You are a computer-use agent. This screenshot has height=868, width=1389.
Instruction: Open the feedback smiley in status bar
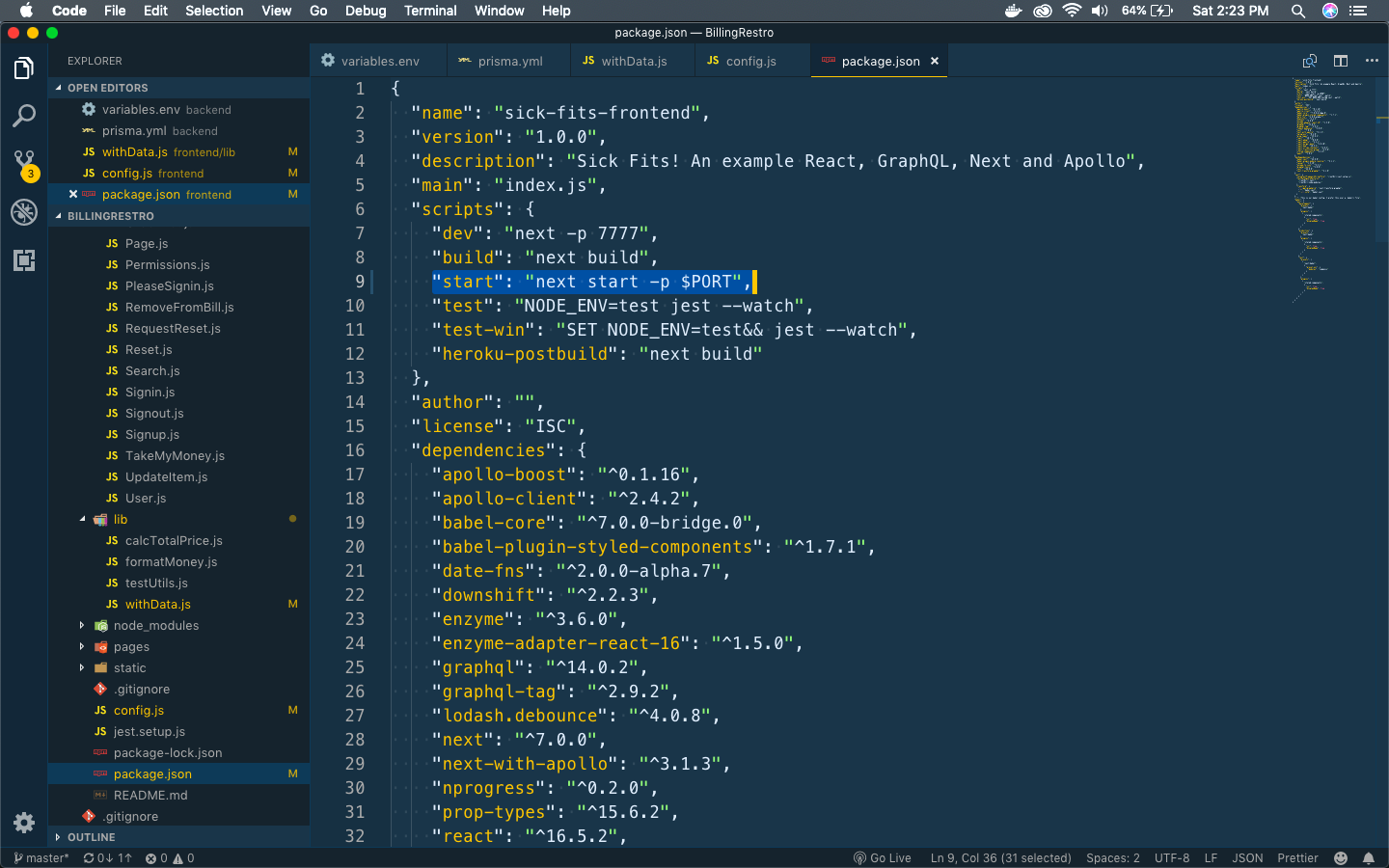coord(1340,858)
